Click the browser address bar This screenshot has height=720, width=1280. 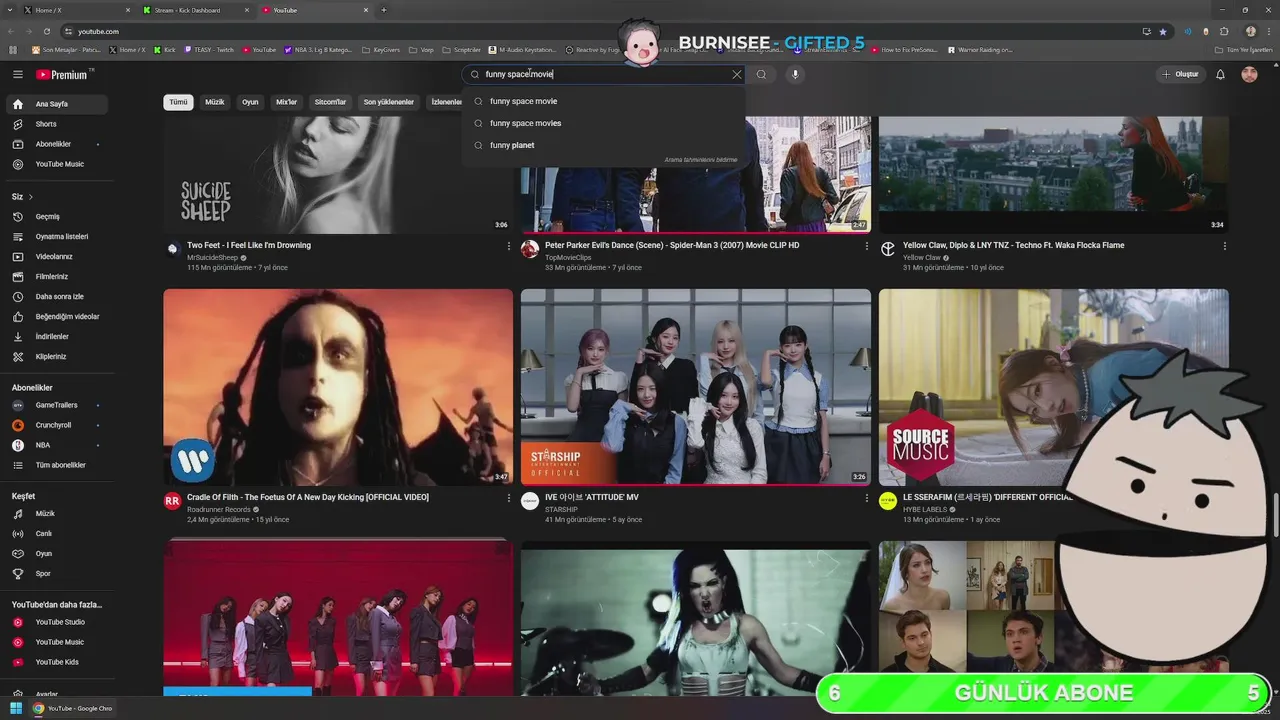(x=600, y=31)
